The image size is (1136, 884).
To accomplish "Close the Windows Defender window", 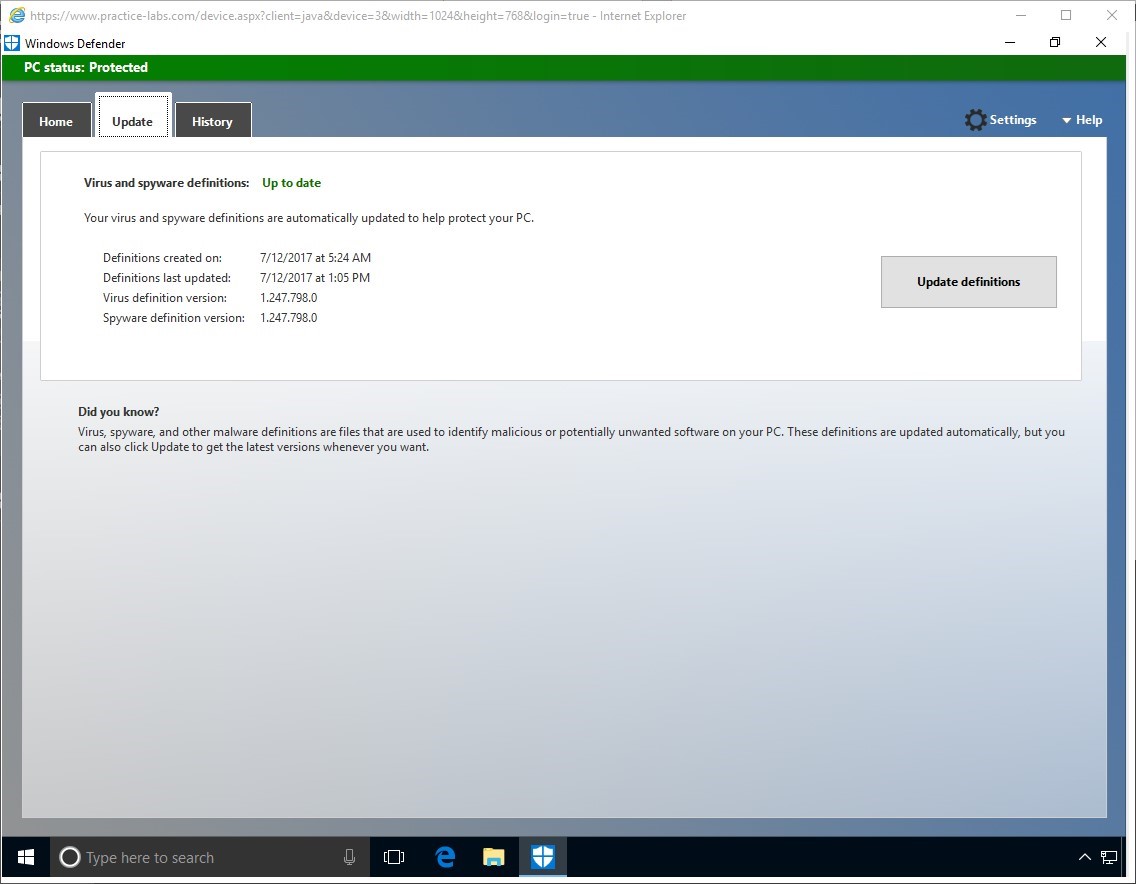I will click(1101, 42).
